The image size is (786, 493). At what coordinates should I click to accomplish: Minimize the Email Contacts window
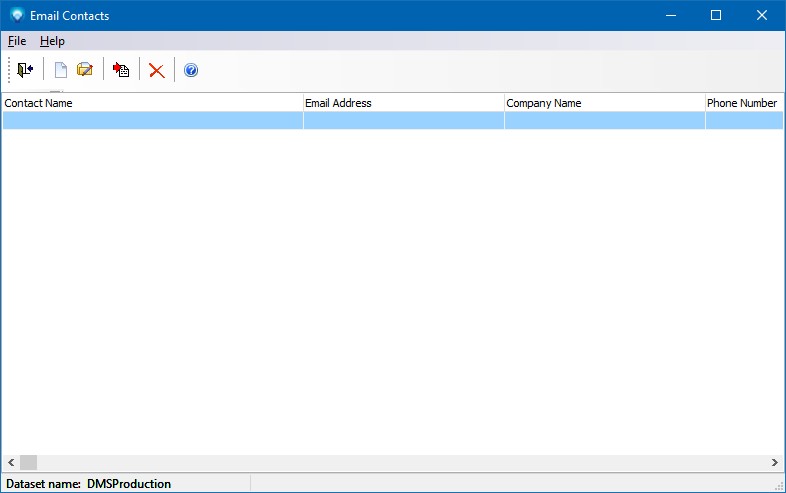669,15
